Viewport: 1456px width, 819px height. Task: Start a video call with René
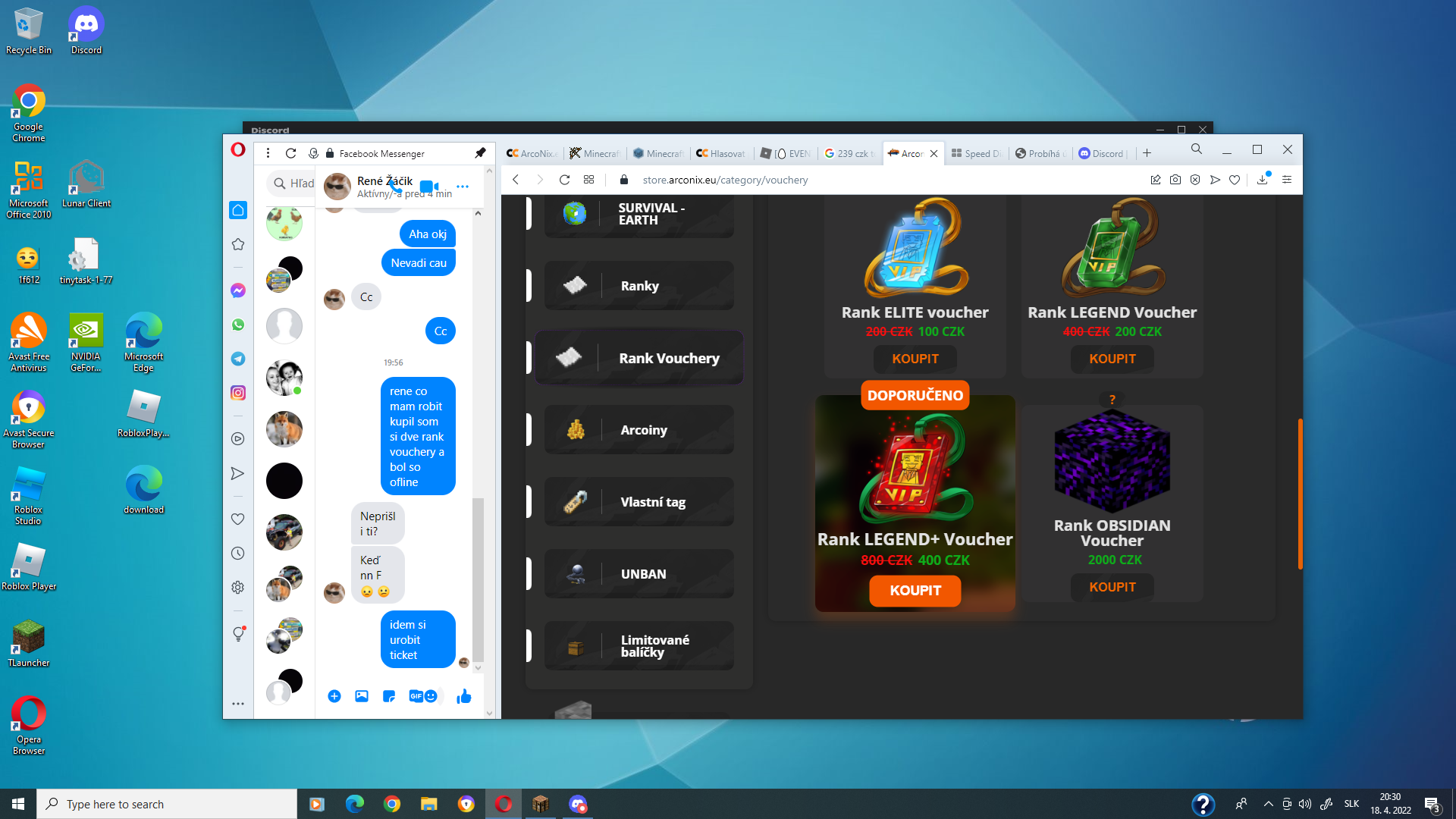point(428,186)
